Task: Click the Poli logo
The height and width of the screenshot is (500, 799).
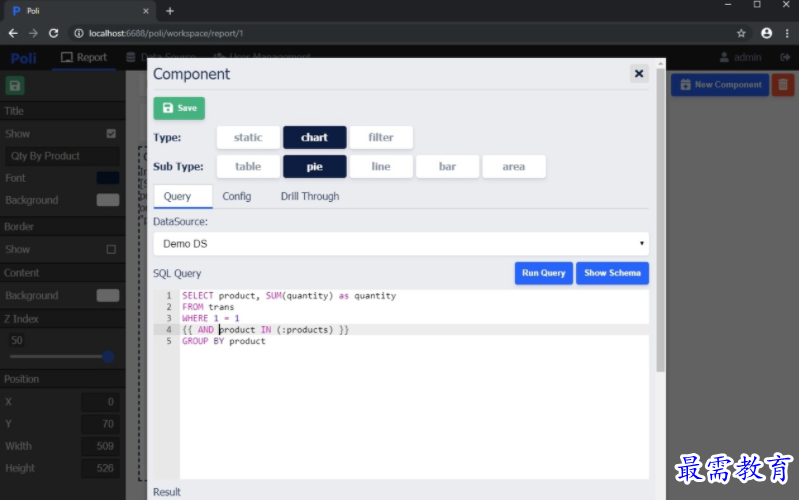Action: [23, 58]
